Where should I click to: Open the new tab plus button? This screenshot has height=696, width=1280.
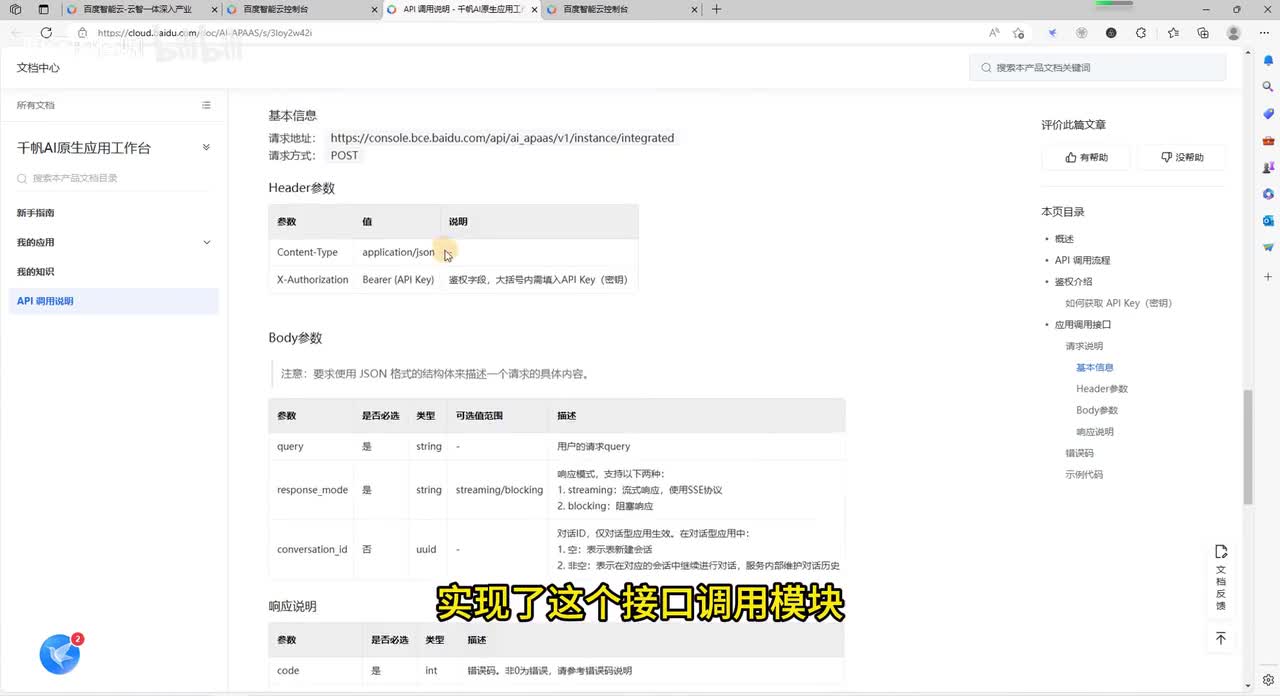(x=716, y=9)
